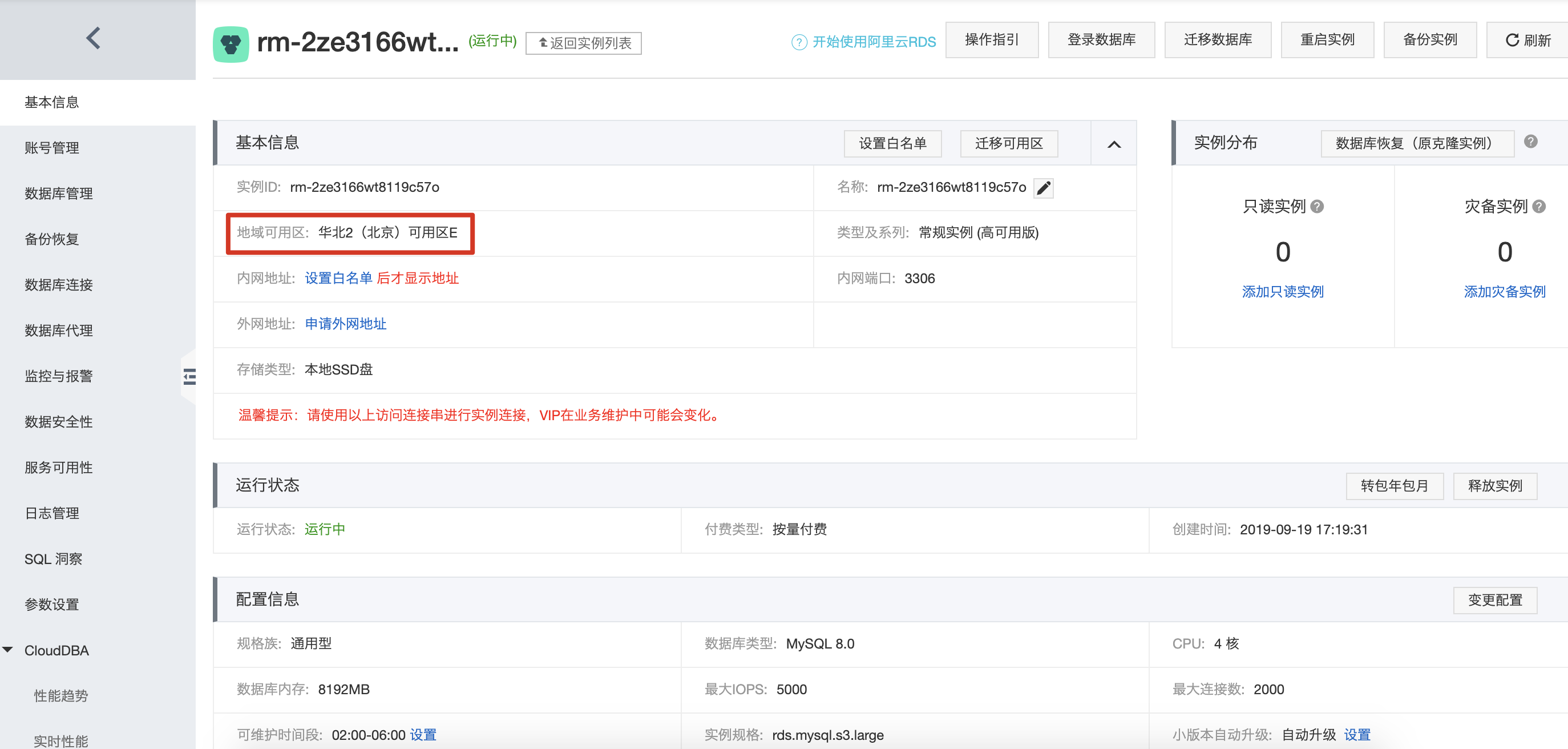The image size is (1568, 749).
Task: Click the green 运行中 status value
Action: (x=325, y=529)
